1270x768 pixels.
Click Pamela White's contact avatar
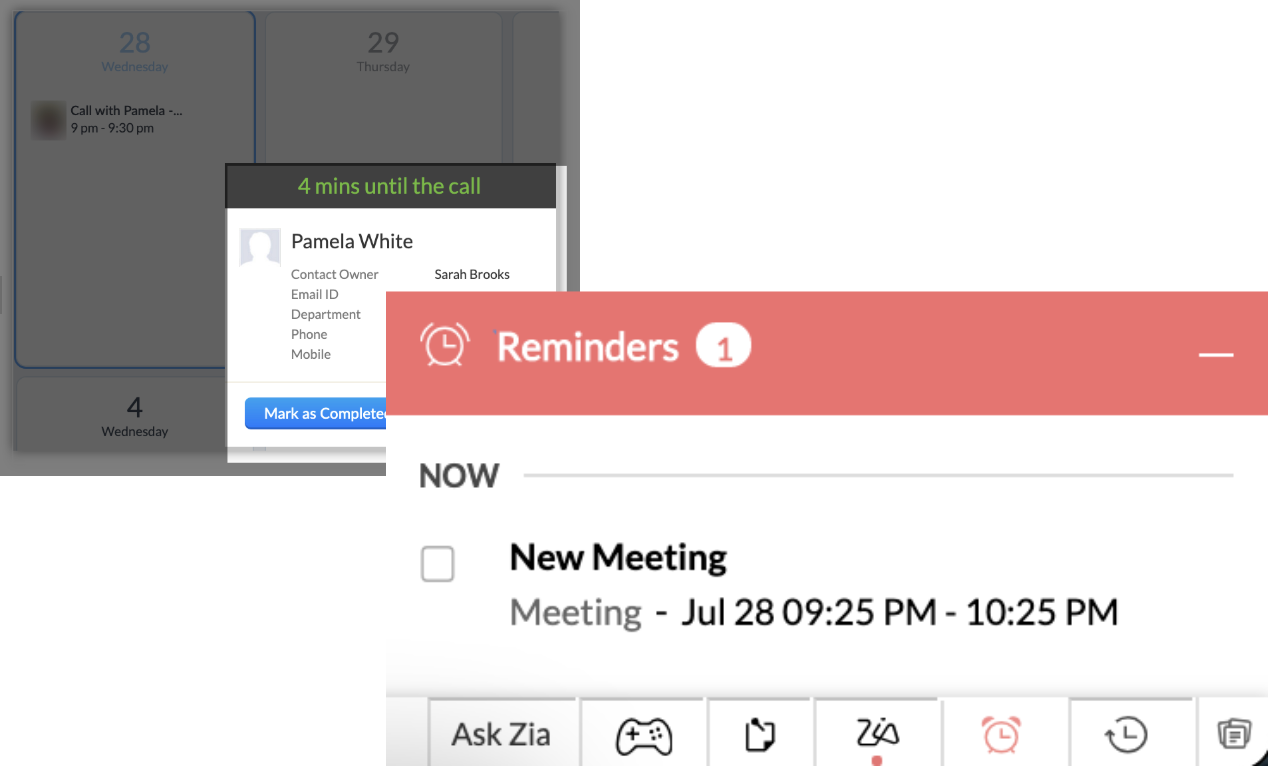coord(260,247)
